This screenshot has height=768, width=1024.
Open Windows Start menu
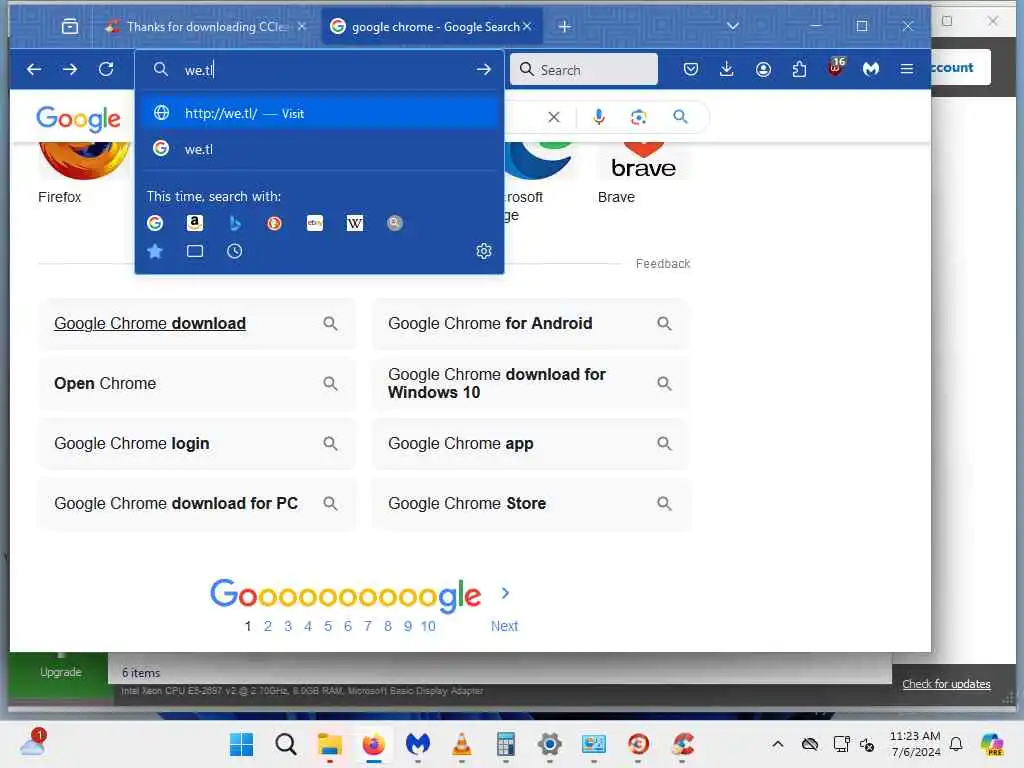click(x=241, y=744)
